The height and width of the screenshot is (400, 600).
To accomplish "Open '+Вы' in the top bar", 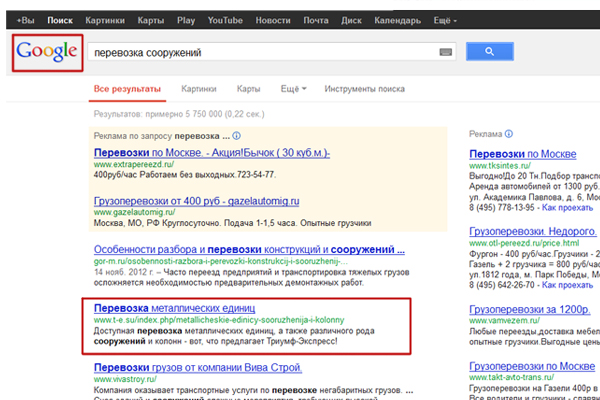I will (25, 20).
